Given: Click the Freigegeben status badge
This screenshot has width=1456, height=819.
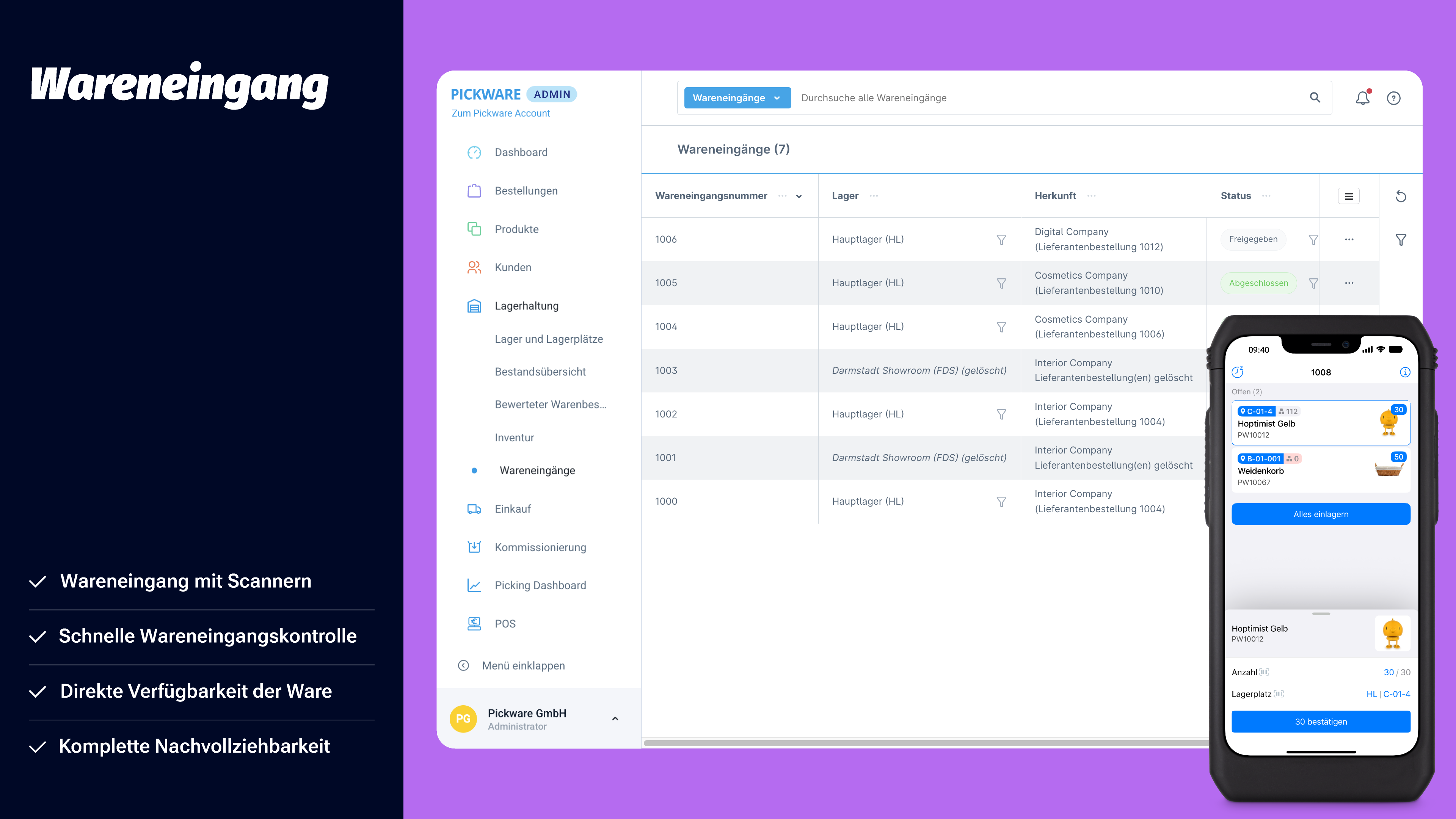Looking at the screenshot, I should [x=1252, y=239].
